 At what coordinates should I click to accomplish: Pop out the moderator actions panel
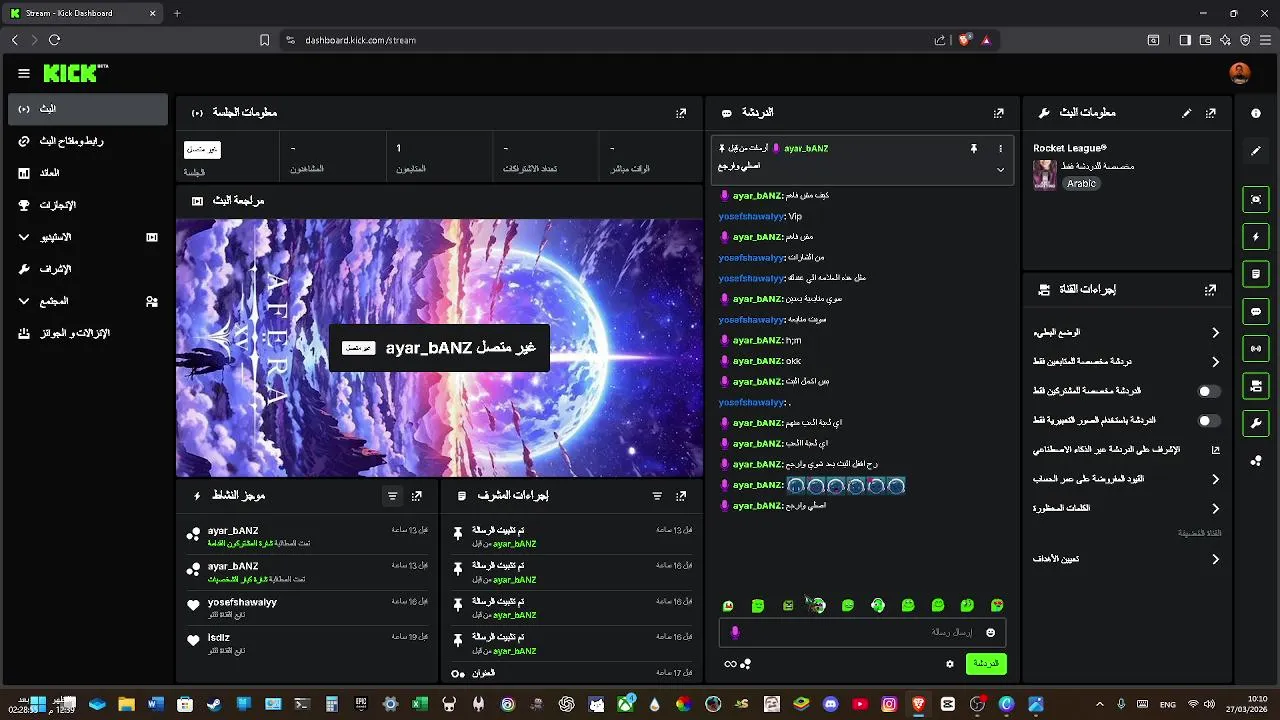pos(681,495)
